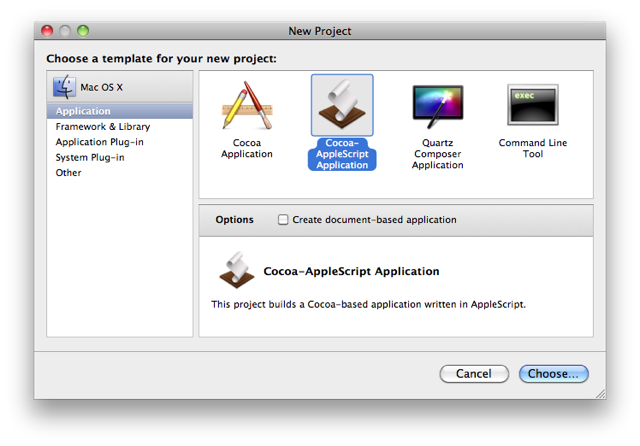Click the script icon in the description pane
This screenshot has height=446, width=640.
(234, 269)
